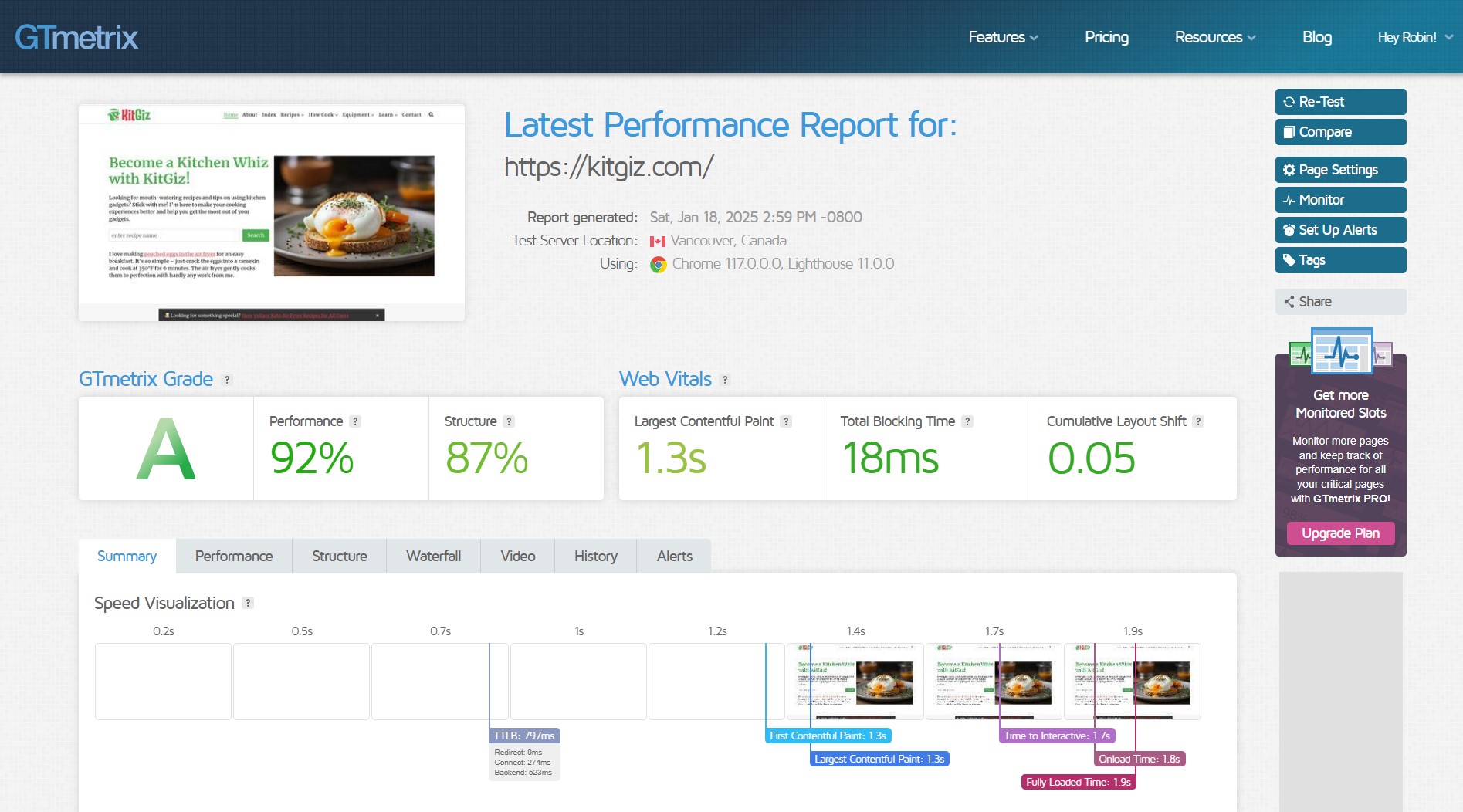Show help for Total Blocking Time
Screen dimensions: 1463x812
click(967, 421)
